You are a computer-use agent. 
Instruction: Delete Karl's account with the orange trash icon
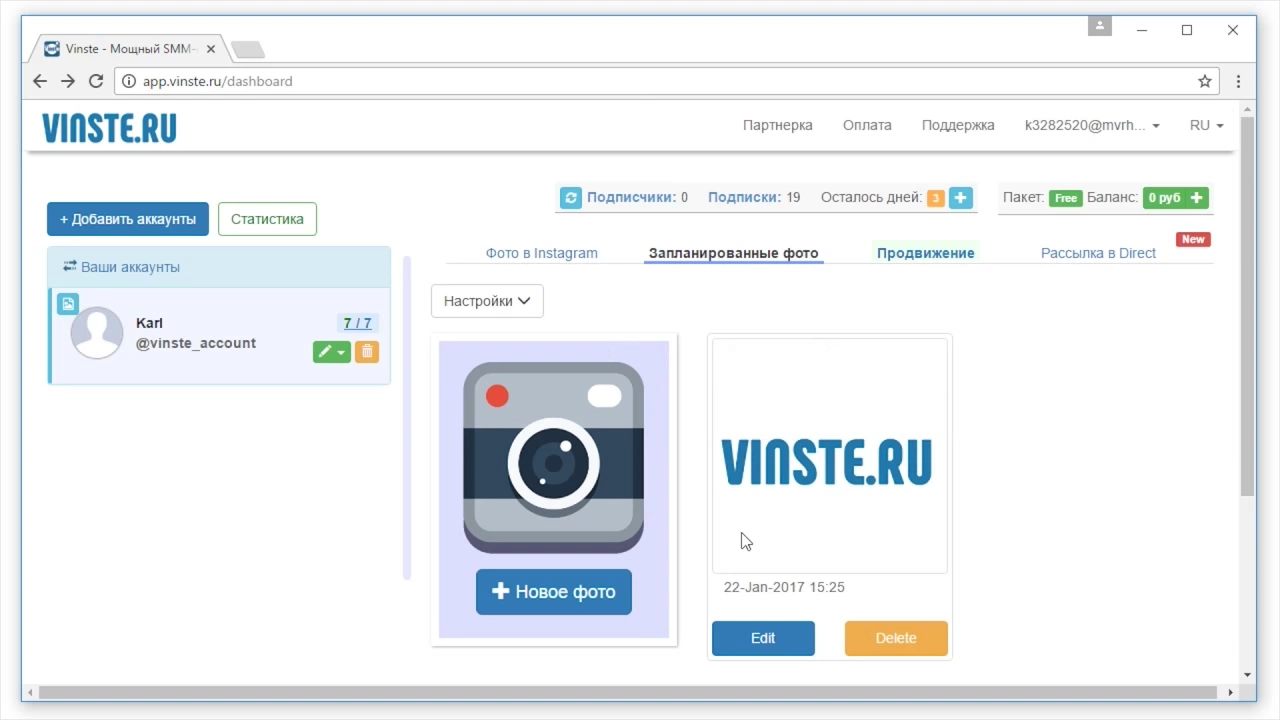tap(367, 351)
